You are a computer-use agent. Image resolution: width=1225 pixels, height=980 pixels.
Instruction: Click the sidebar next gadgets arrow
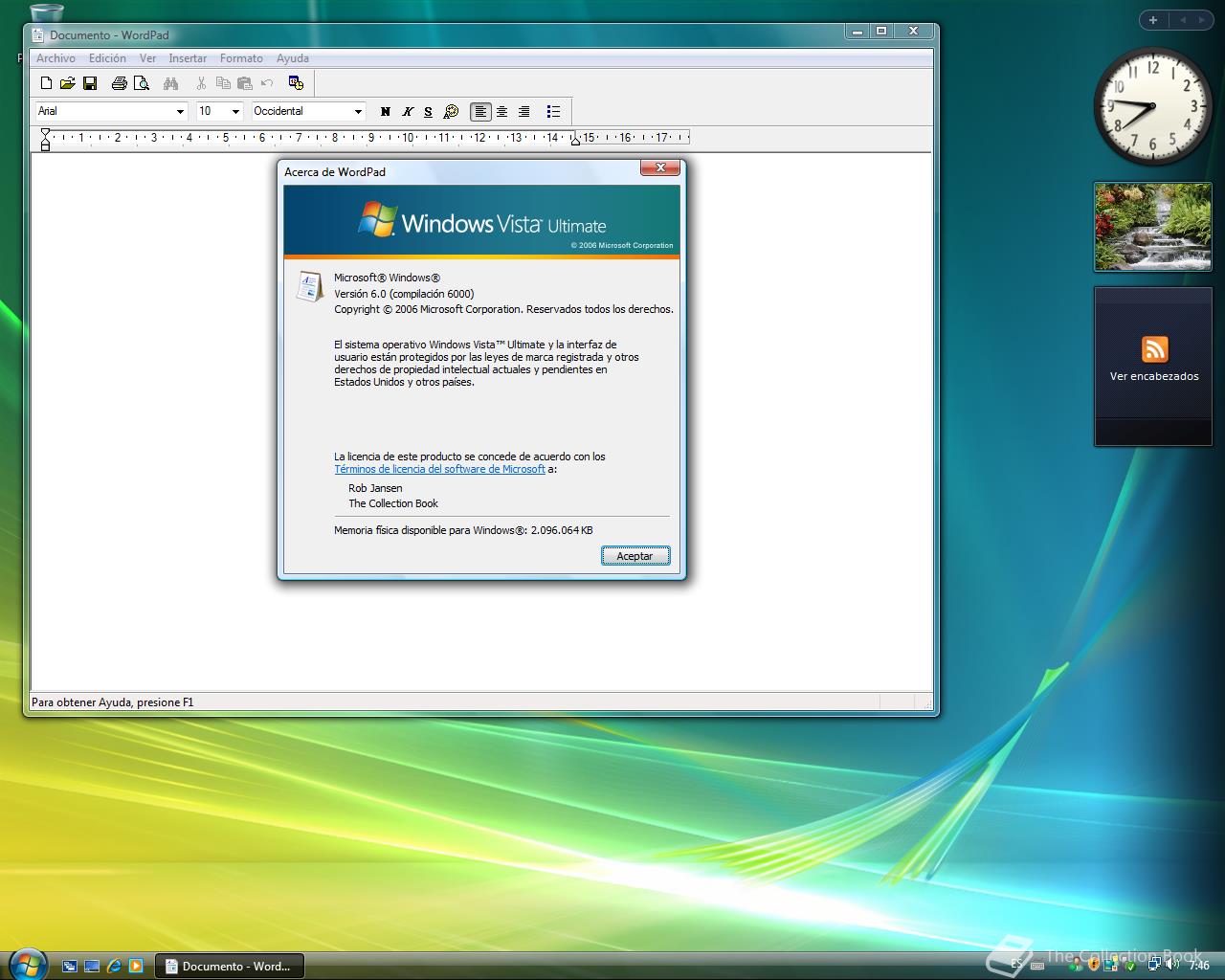[x=1201, y=19]
